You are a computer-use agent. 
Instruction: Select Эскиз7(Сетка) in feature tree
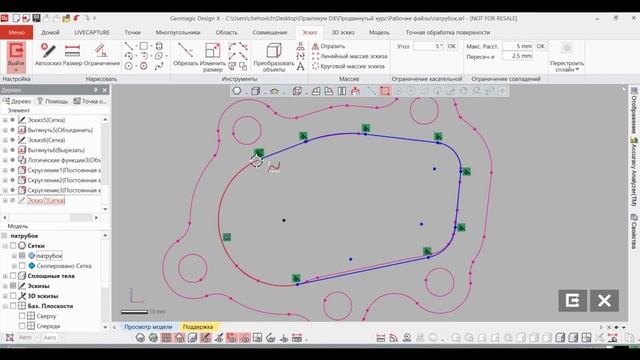coord(46,200)
